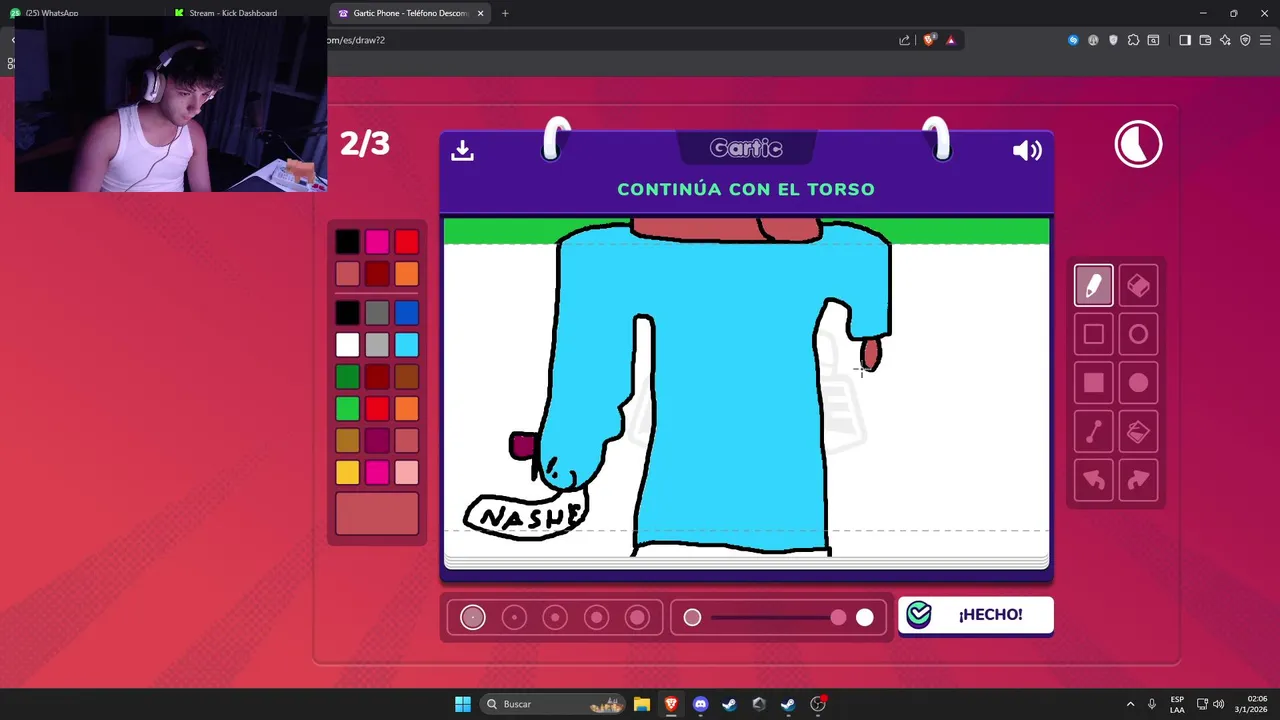Screen dimensions: 1280x720
Task: Pick the white color swatch
Action: pos(347,345)
